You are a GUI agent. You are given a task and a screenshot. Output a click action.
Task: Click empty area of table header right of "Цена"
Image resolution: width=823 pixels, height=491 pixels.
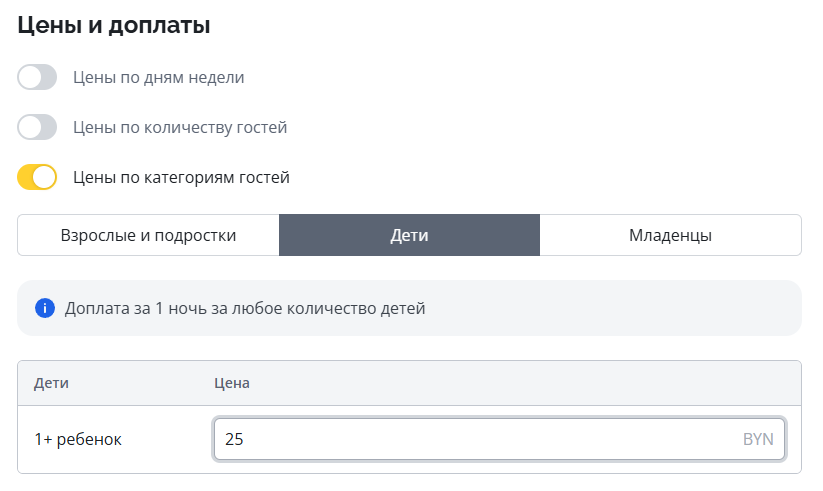[520, 383]
